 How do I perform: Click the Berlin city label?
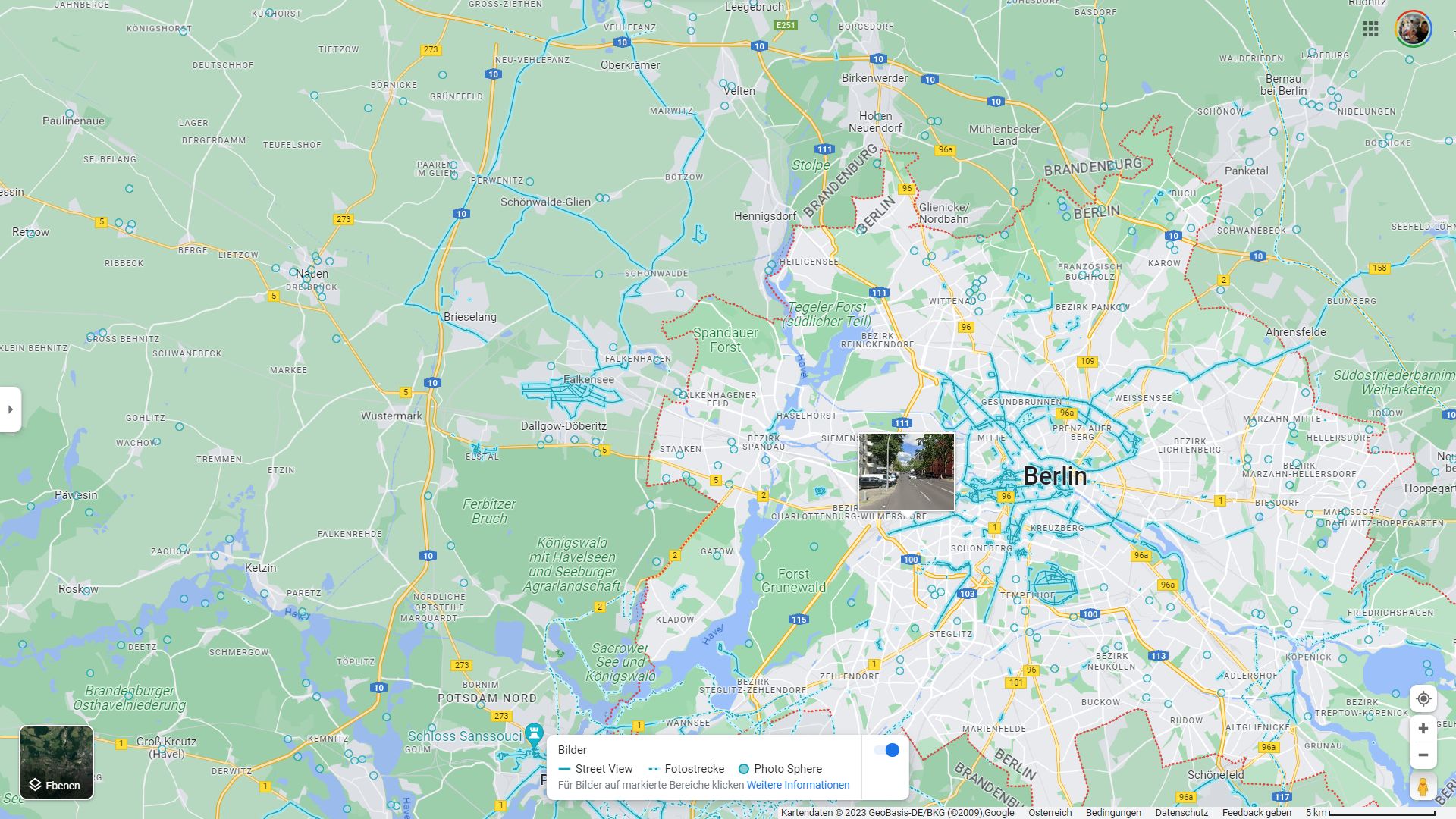pos(1055,476)
